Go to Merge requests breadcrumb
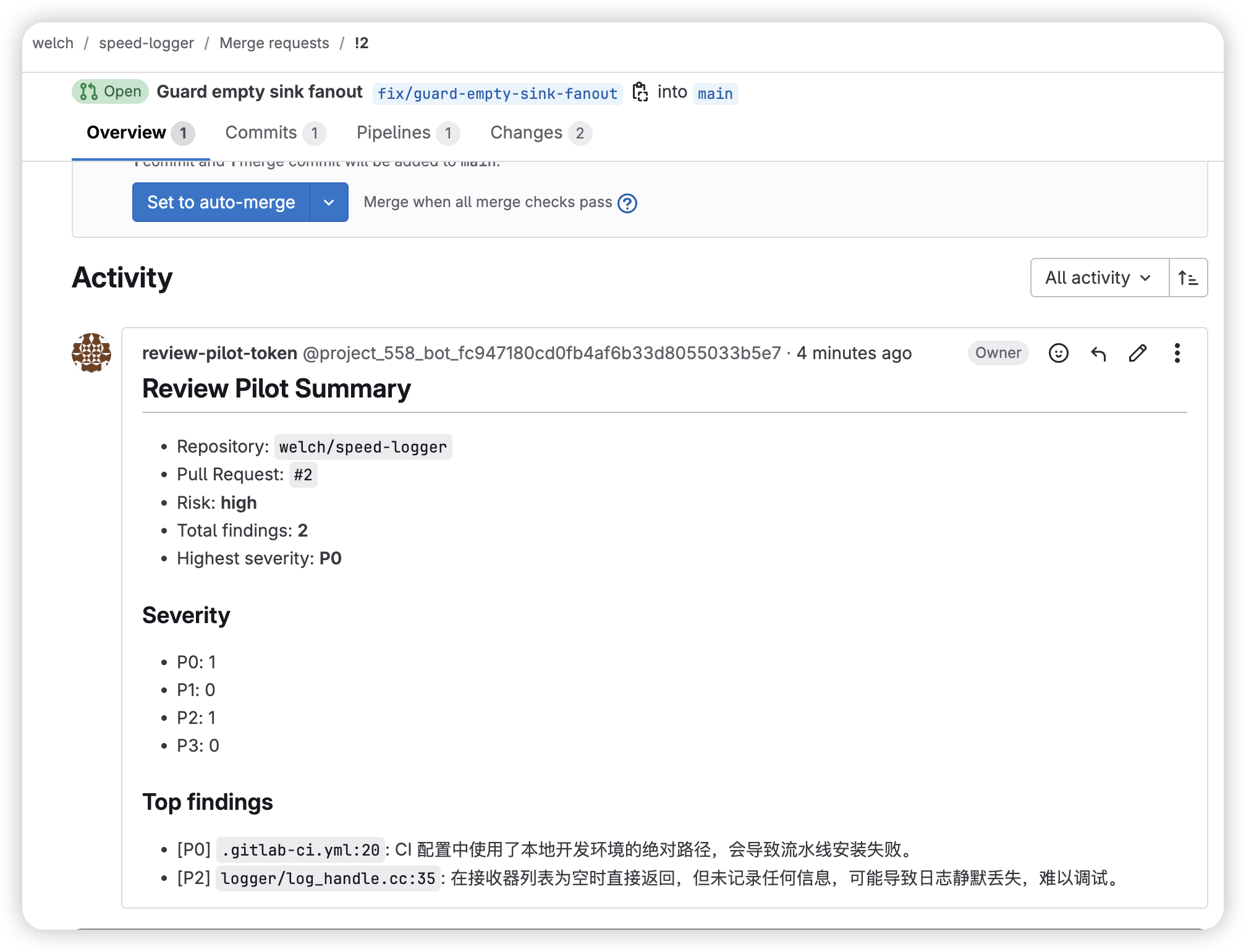The width and height of the screenshot is (1246, 952). click(x=274, y=43)
